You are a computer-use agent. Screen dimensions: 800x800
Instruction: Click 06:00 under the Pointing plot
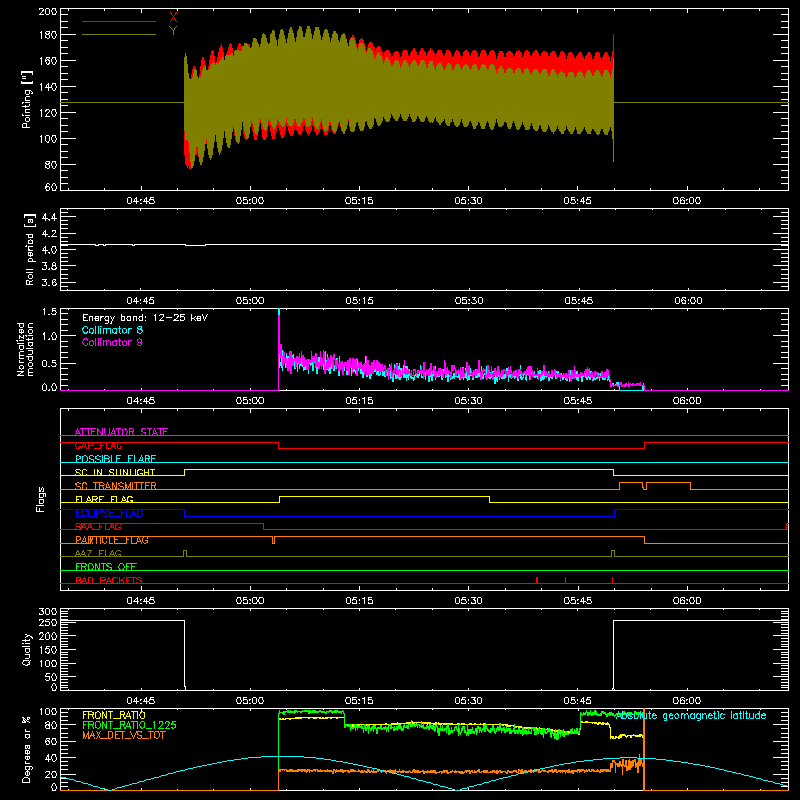pyautogui.click(x=687, y=201)
